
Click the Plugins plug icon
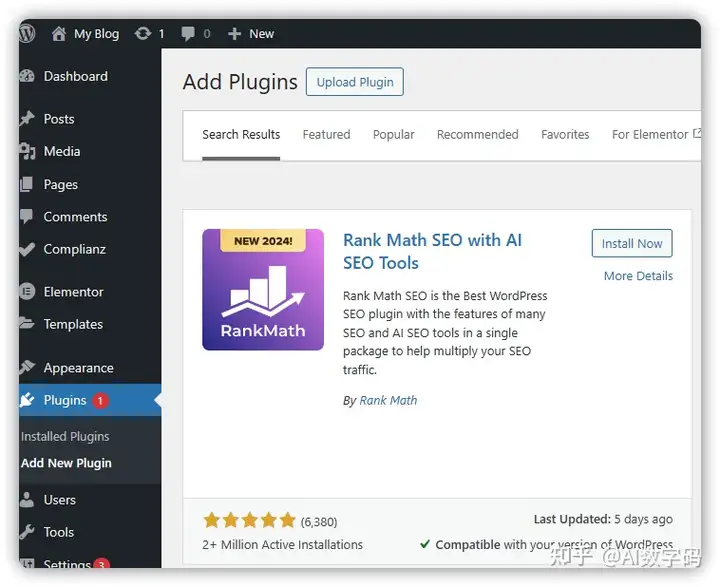27,400
